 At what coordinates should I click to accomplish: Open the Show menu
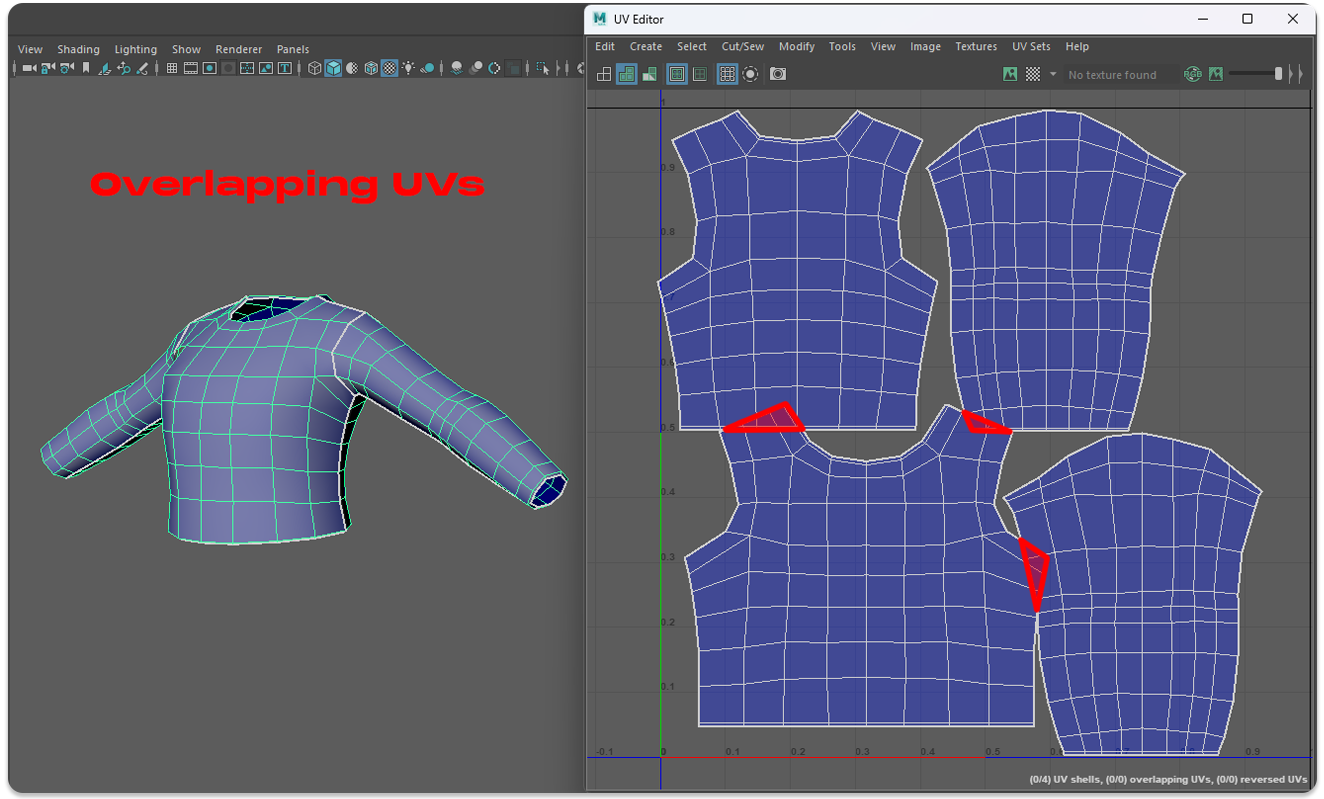(186, 49)
